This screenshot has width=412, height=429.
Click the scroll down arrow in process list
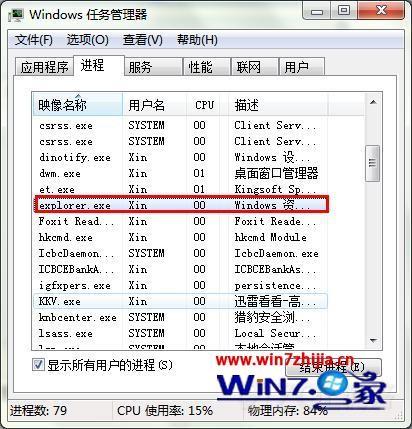pyautogui.click(x=373, y=341)
